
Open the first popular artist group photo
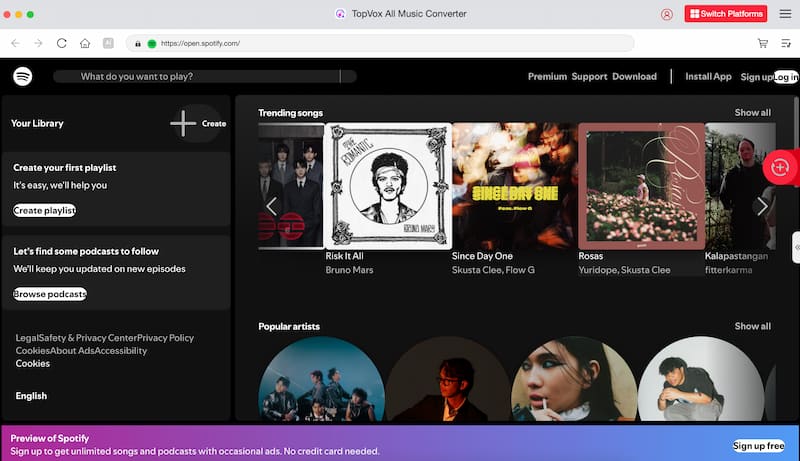click(321, 379)
